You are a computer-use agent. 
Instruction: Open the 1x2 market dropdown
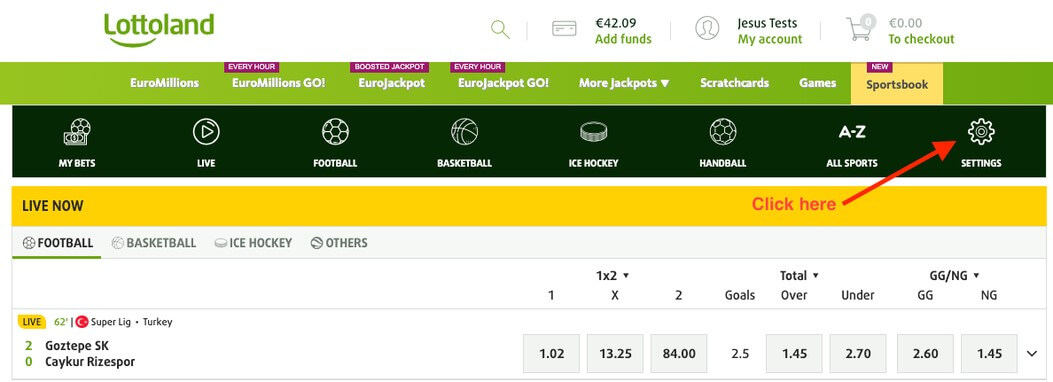tap(612, 275)
